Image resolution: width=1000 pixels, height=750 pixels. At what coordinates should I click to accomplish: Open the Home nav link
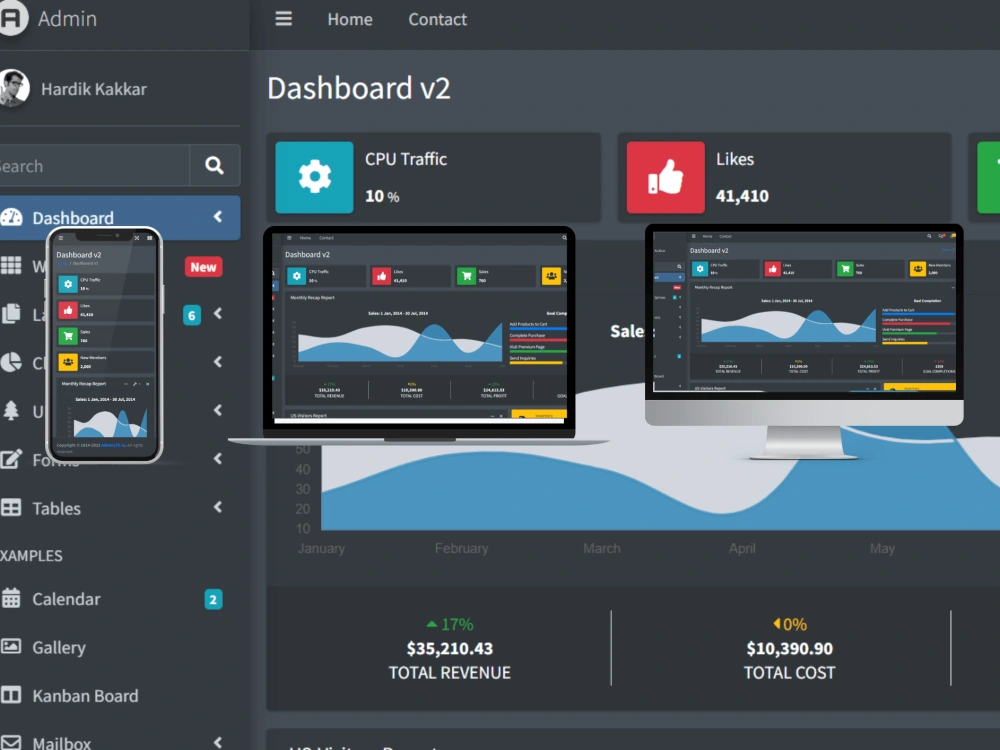point(349,20)
